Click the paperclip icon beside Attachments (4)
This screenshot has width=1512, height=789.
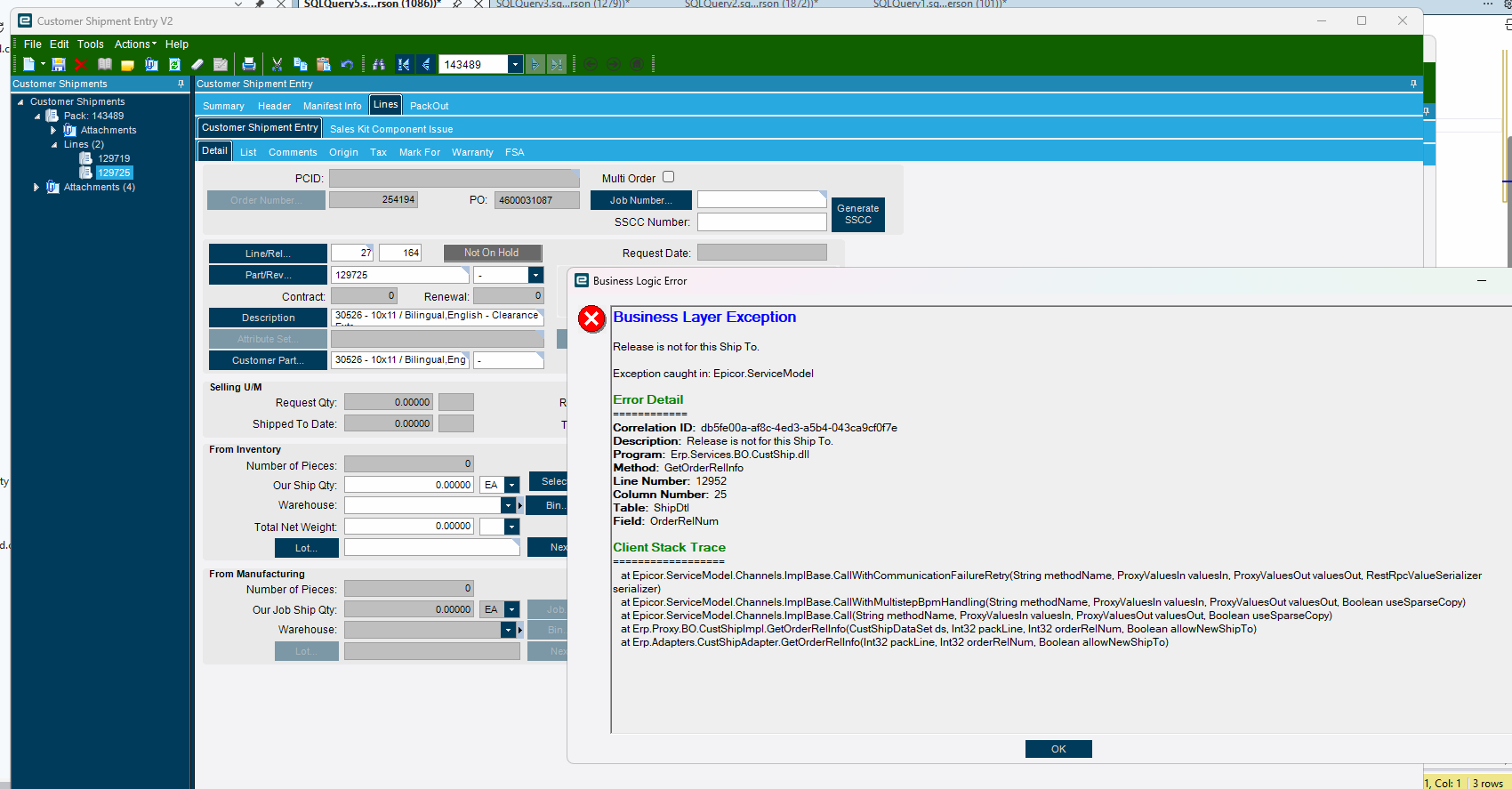click(x=52, y=187)
